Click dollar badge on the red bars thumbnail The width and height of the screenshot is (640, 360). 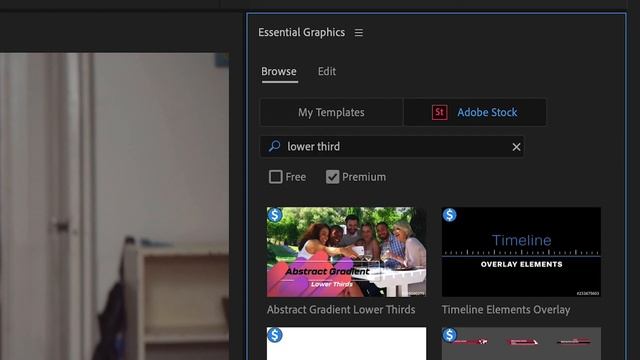point(450,335)
